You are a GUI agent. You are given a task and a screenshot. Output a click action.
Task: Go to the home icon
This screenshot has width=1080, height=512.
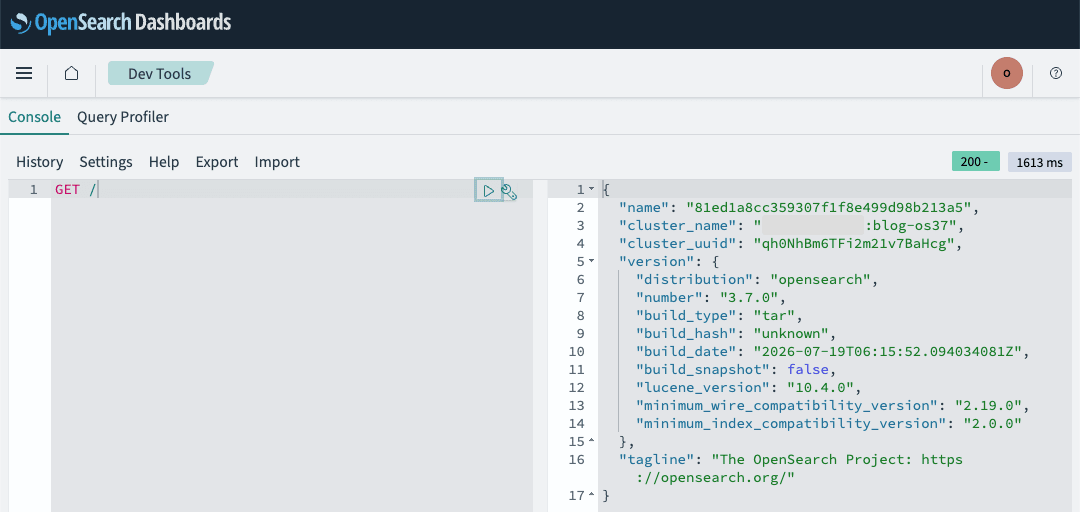click(72, 73)
